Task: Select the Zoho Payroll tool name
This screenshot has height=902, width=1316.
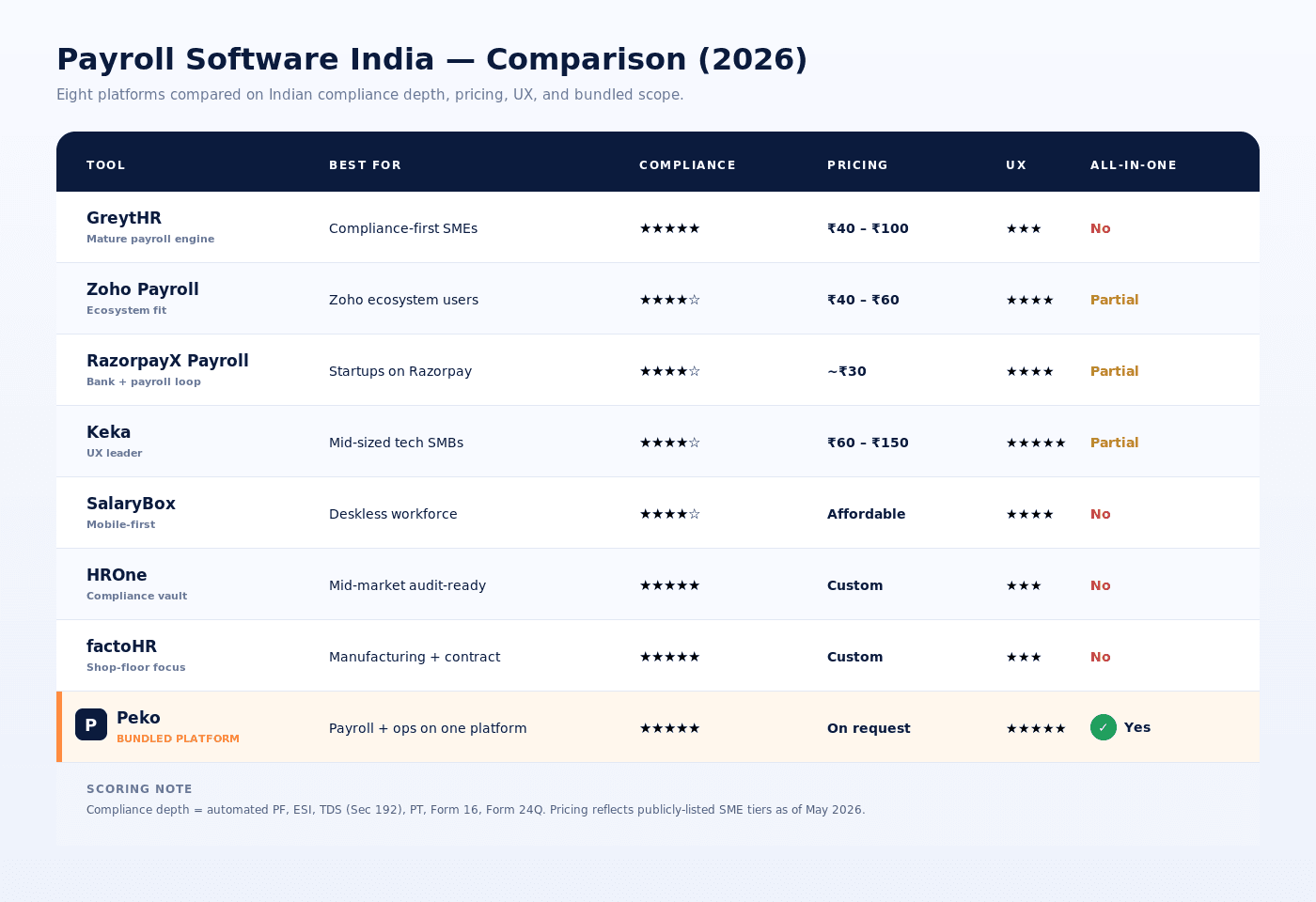Action: tap(143, 289)
